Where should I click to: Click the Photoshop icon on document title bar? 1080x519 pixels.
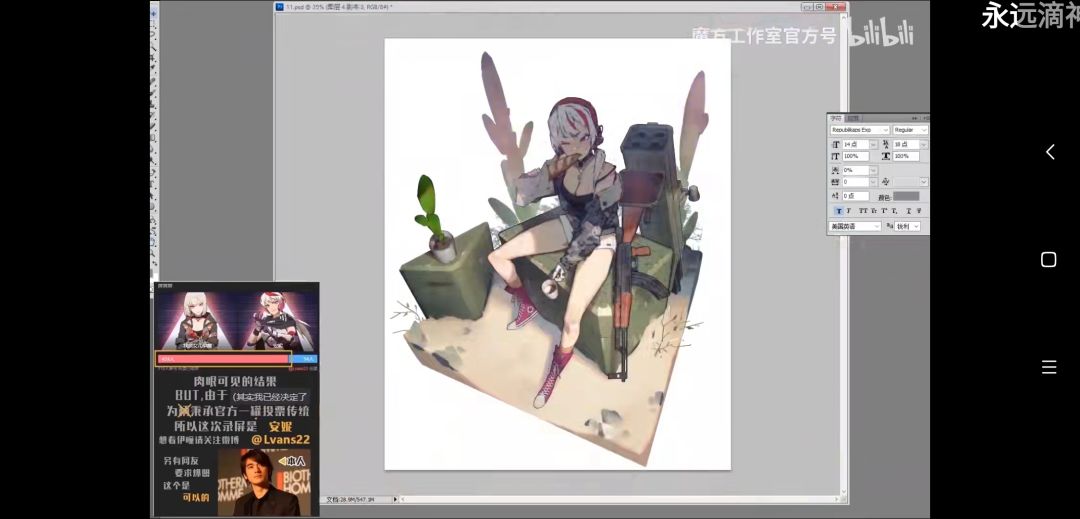click(x=280, y=6)
